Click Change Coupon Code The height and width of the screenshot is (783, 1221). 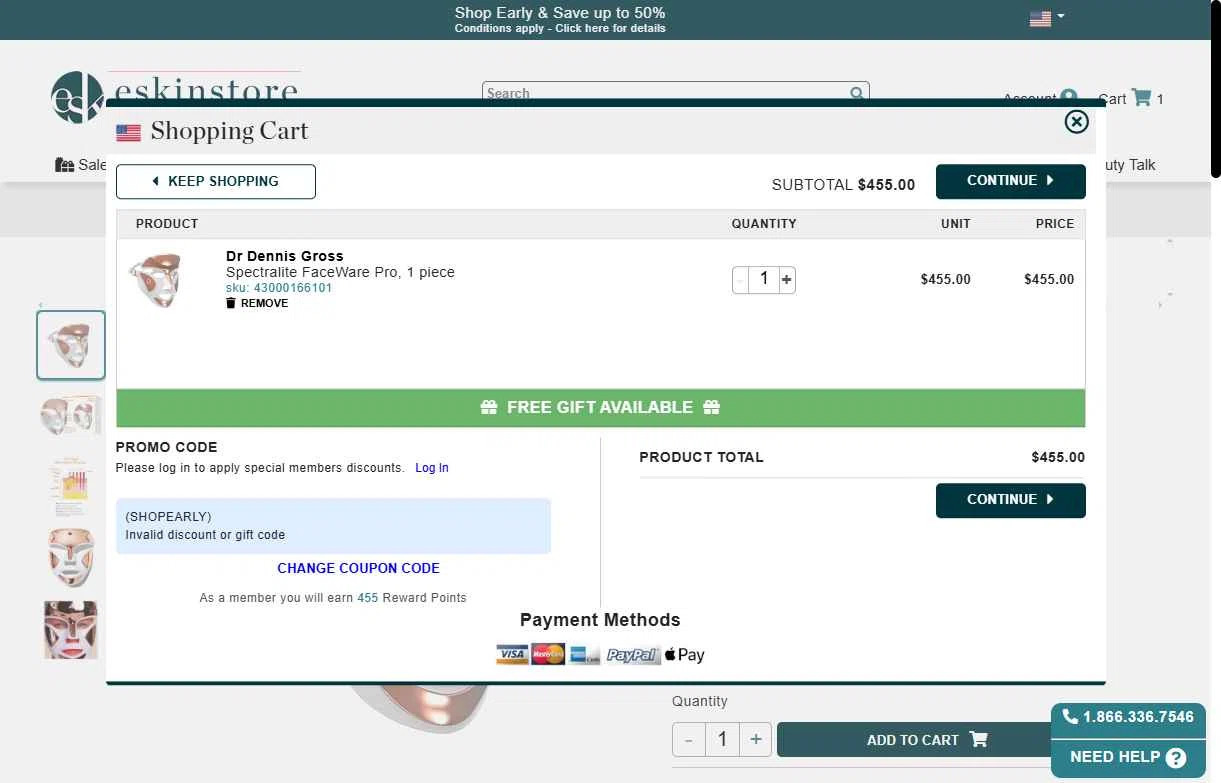358,568
